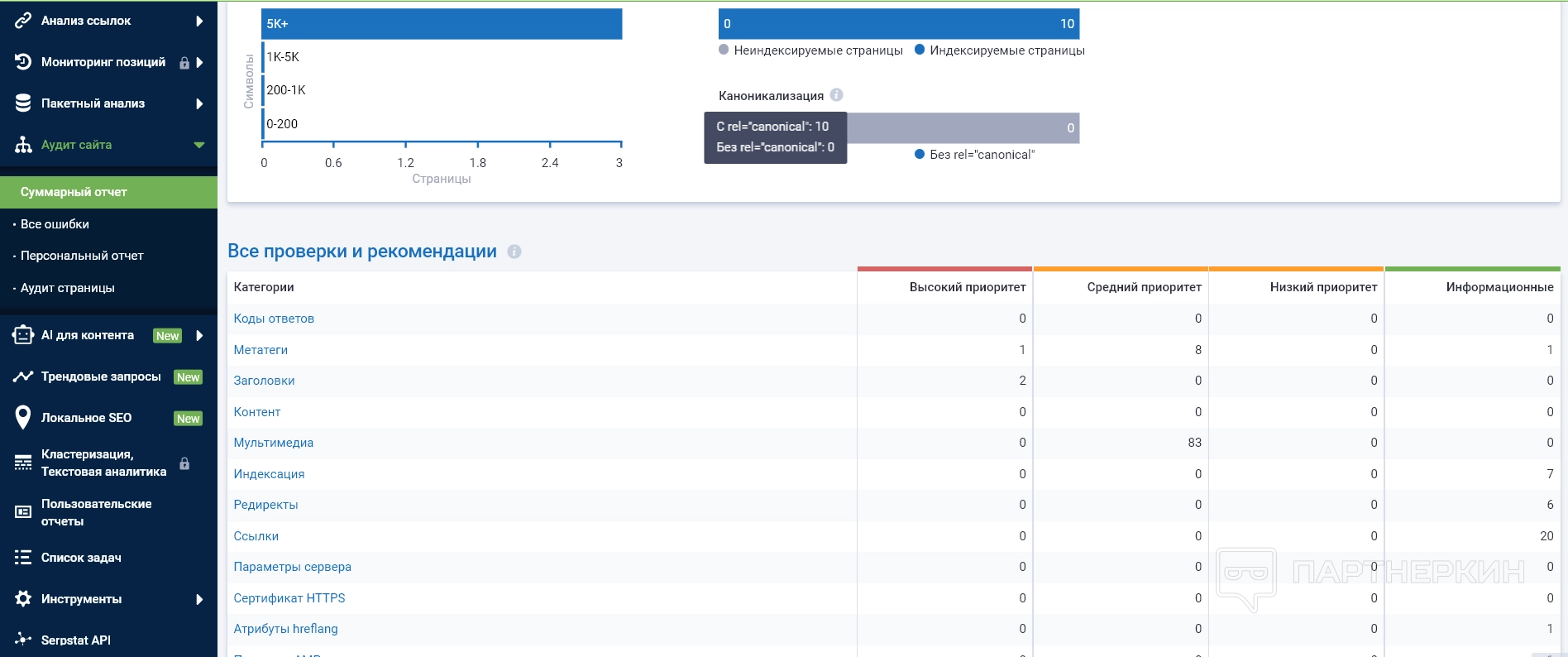1568x657 pixels.
Task: Click the Инструменты gear icon
Action: pos(23,598)
